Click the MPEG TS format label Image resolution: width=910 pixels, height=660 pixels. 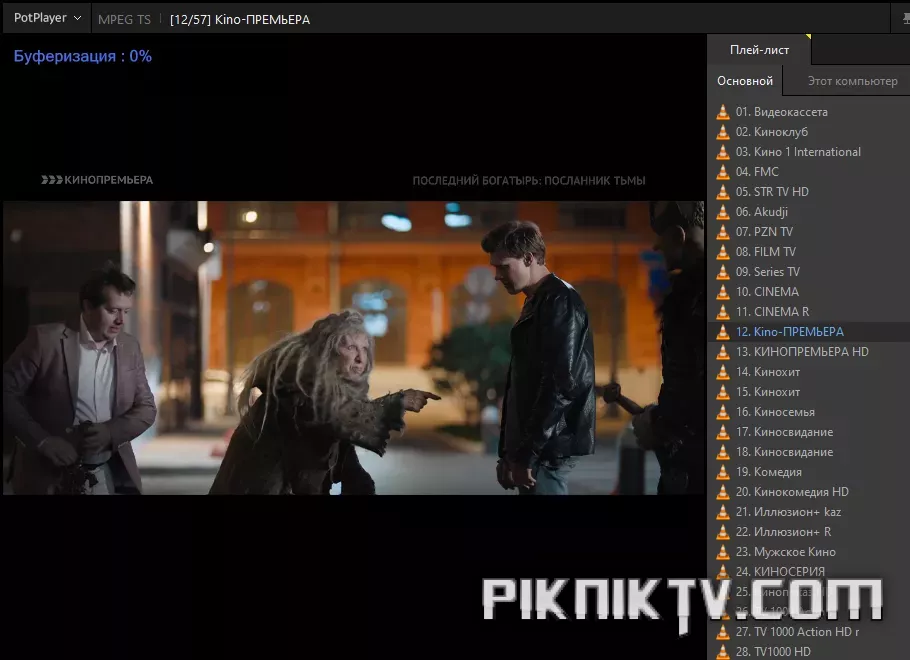[124, 20]
